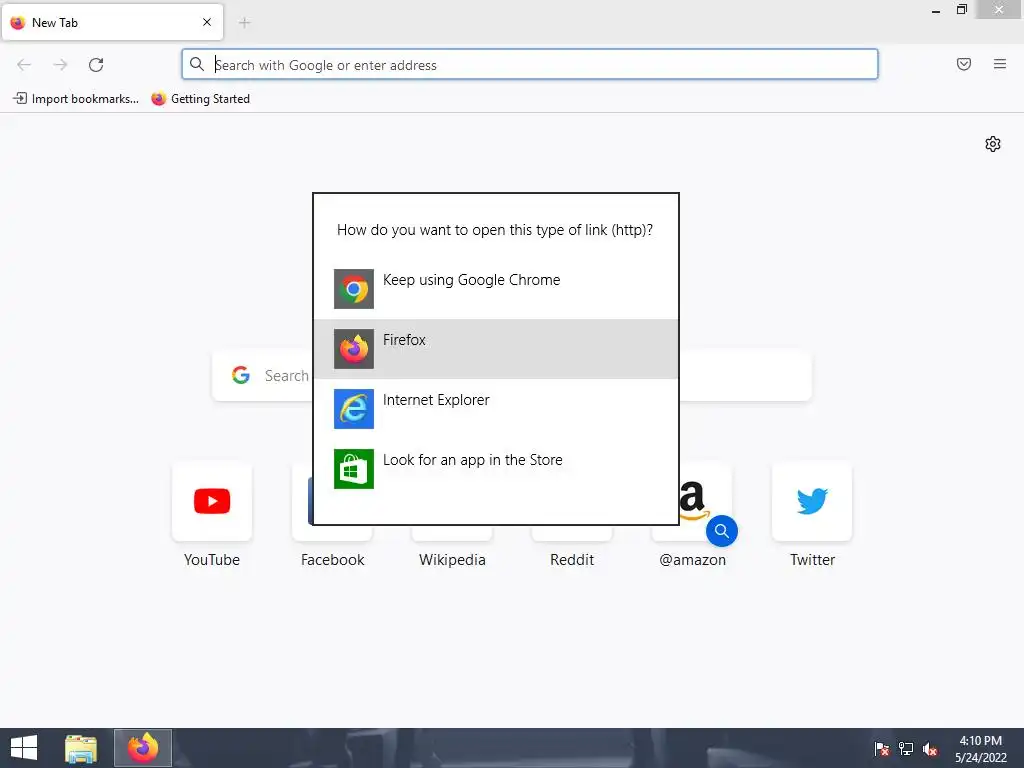Screen dimensions: 1024x768
Task: Open the Windows Start menu
Action: tap(24, 748)
